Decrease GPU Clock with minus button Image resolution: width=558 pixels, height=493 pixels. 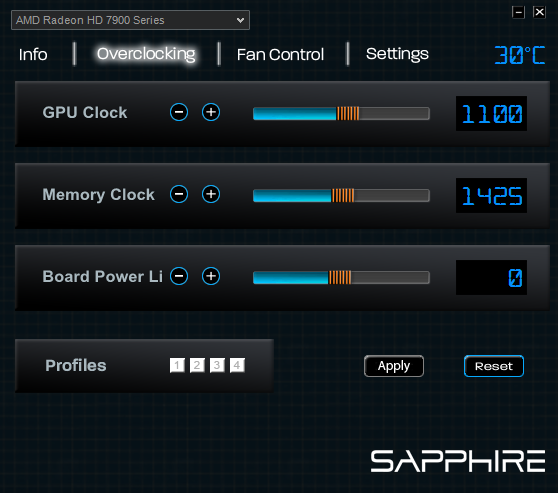(179, 112)
